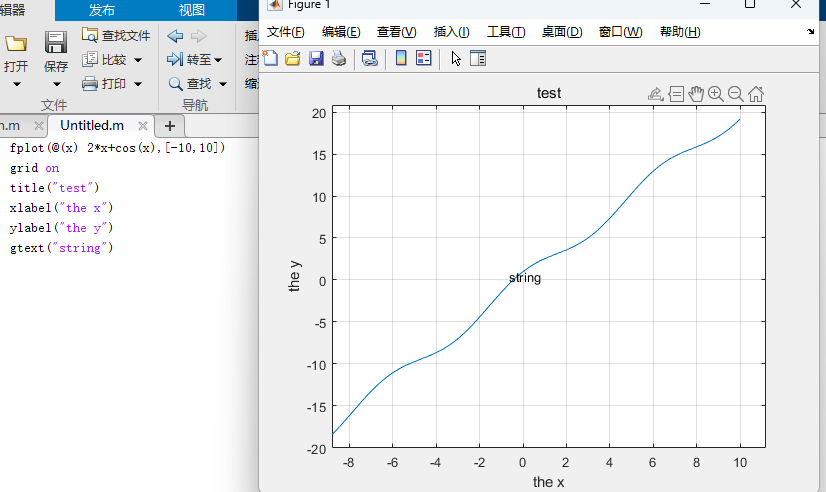Image resolution: width=826 pixels, height=492 pixels.
Task: Switch to the 发布 ribbon tab
Action: click(x=102, y=10)
